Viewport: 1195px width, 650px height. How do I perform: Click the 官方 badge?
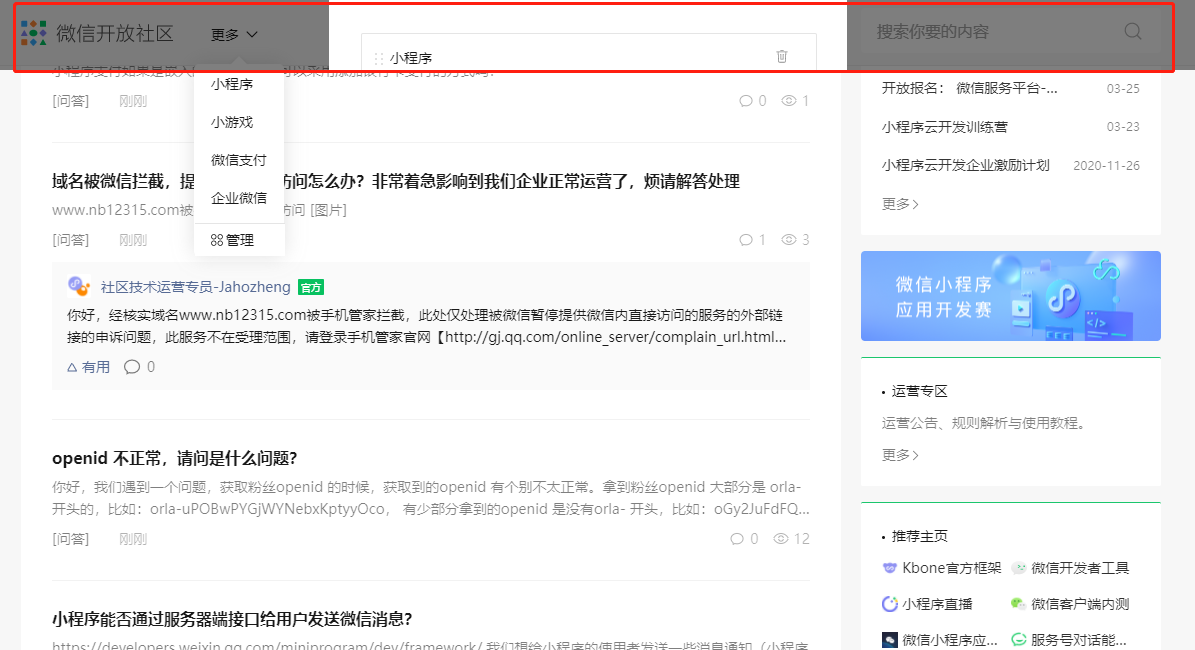[x=311, y=287]
